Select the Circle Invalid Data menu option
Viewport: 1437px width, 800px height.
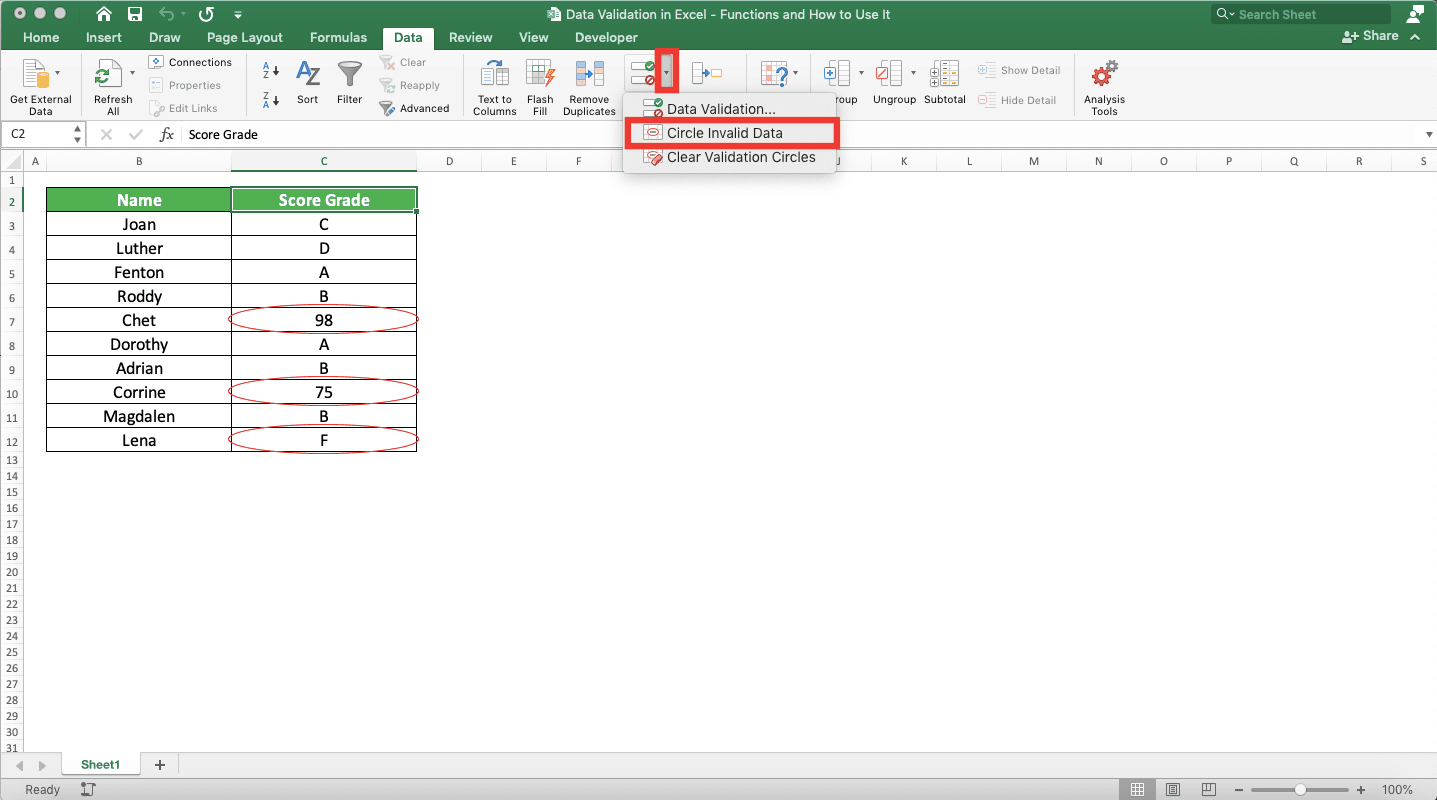[730, 132]
